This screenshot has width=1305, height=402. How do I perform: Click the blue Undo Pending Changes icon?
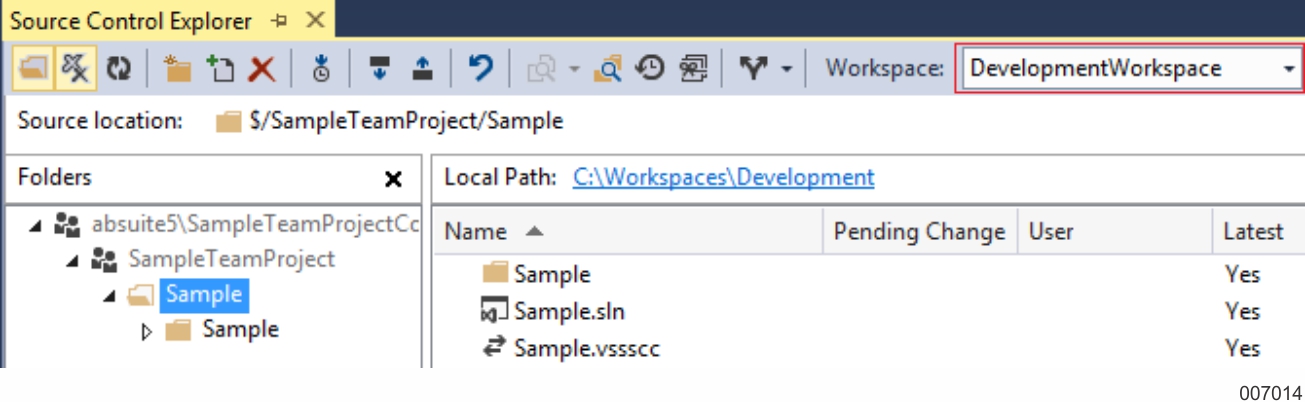[481, 68]
